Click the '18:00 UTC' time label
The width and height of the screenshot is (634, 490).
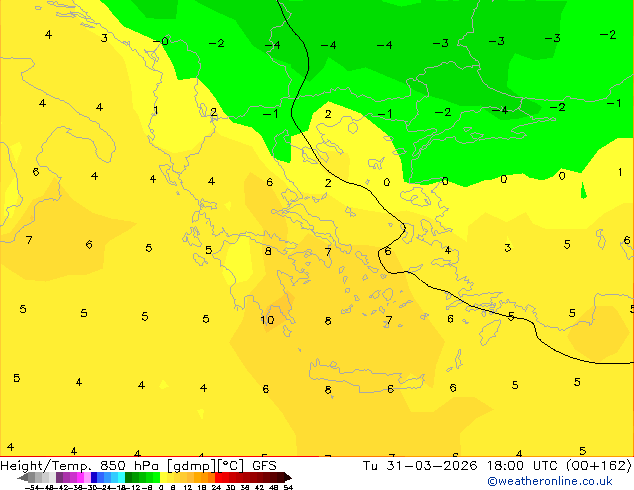point(524,466)
